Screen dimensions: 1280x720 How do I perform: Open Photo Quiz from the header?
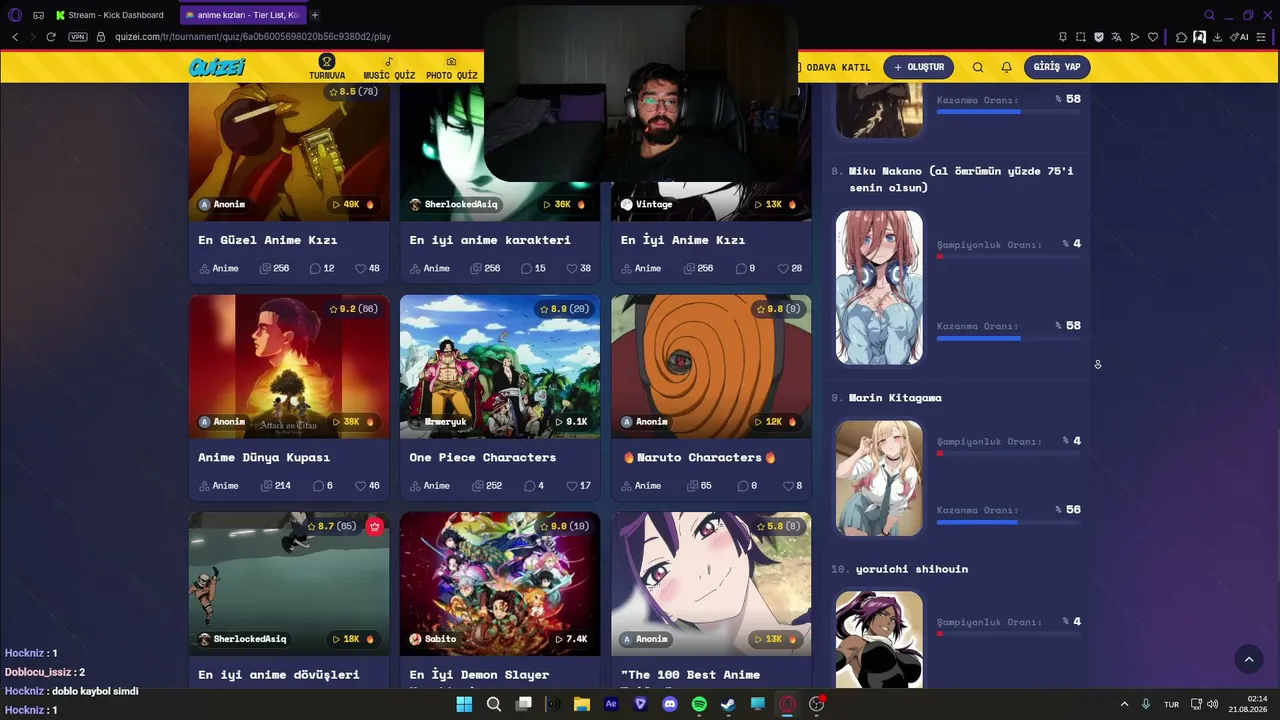(x=452, y=68)
